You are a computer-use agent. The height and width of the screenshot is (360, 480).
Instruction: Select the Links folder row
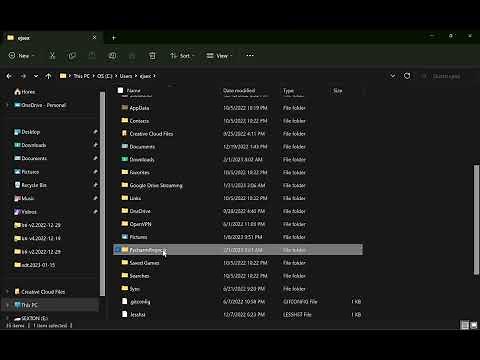[238, 198]
